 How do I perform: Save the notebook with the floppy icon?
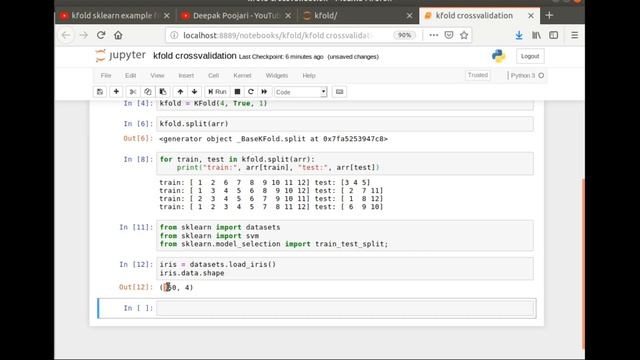pos(100,92)
